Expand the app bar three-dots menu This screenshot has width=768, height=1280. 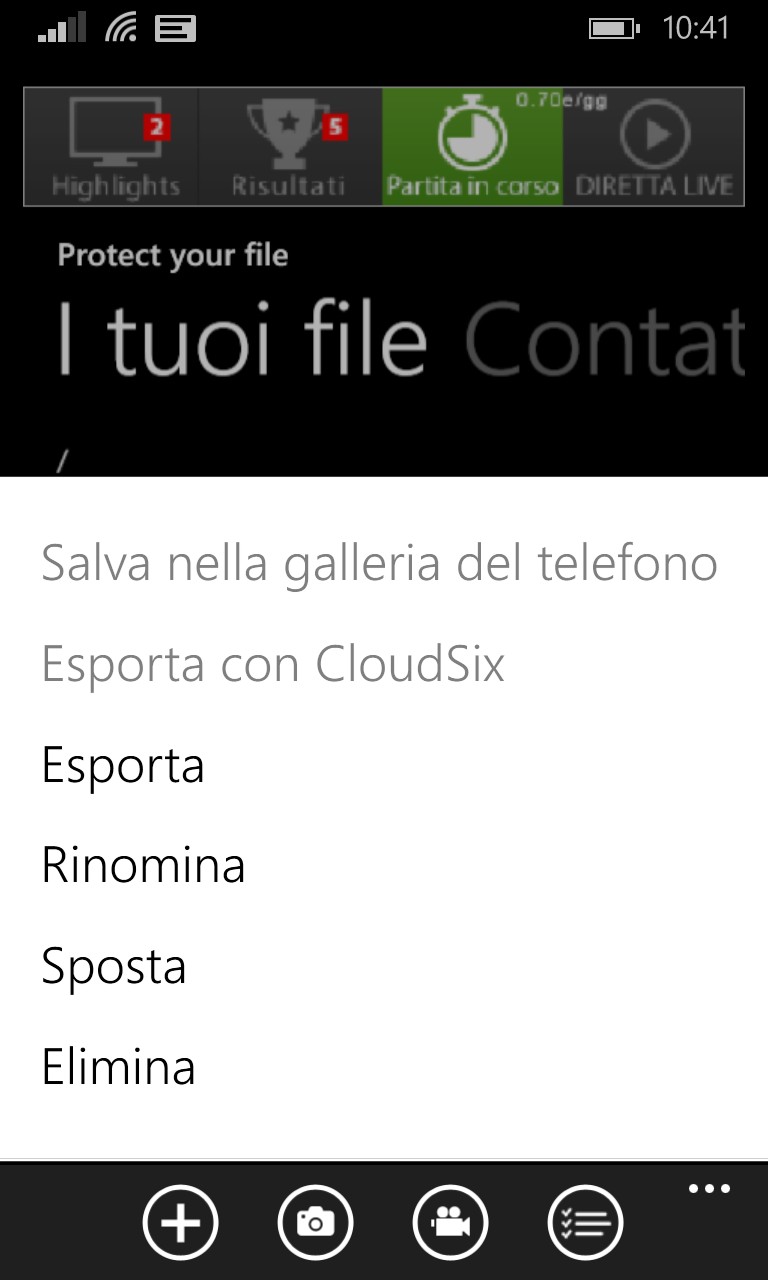tap(709, 1189)
